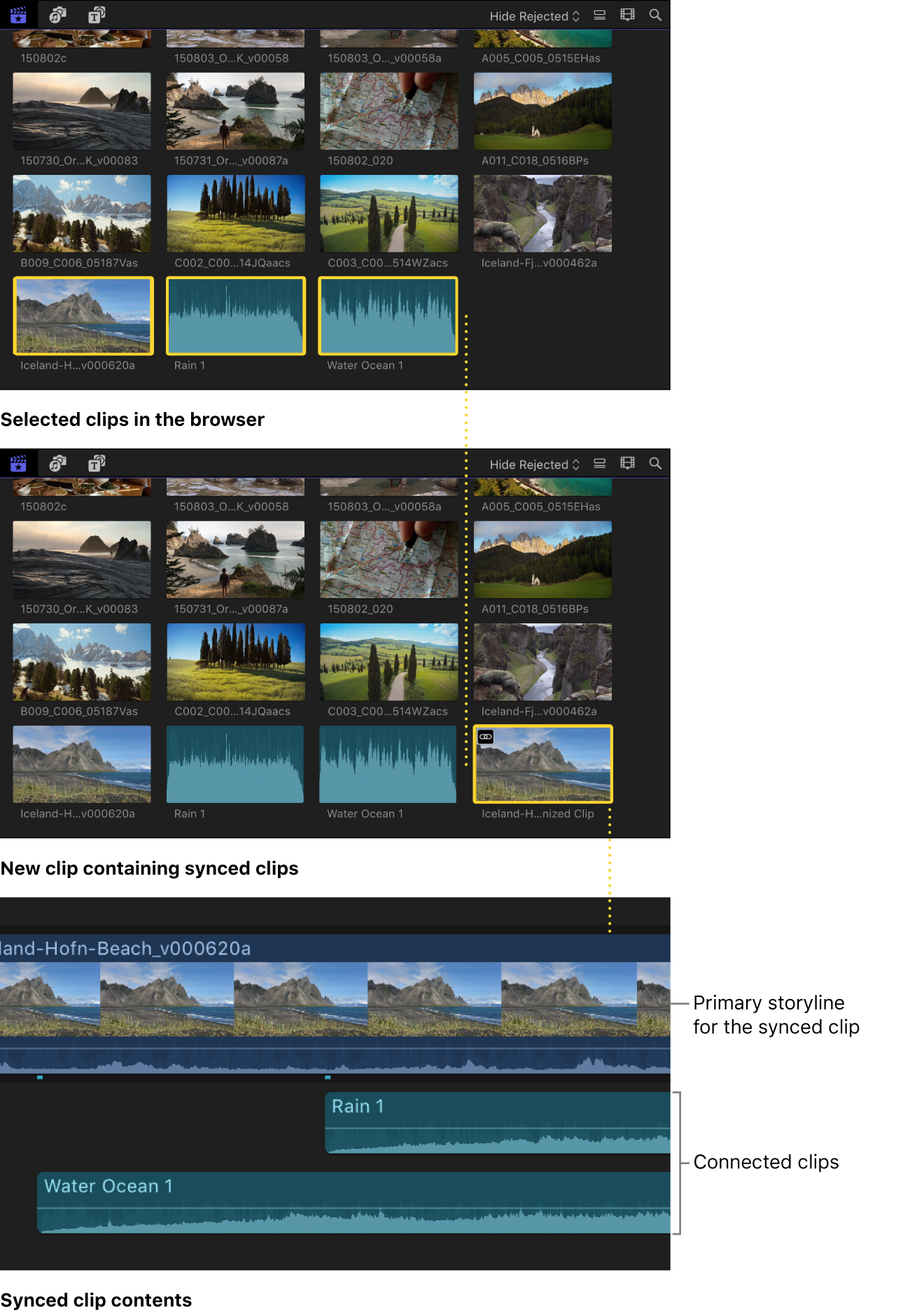
Task: Select Rain 1 audio clip in lower browser
Action: (x=235, y=764)
